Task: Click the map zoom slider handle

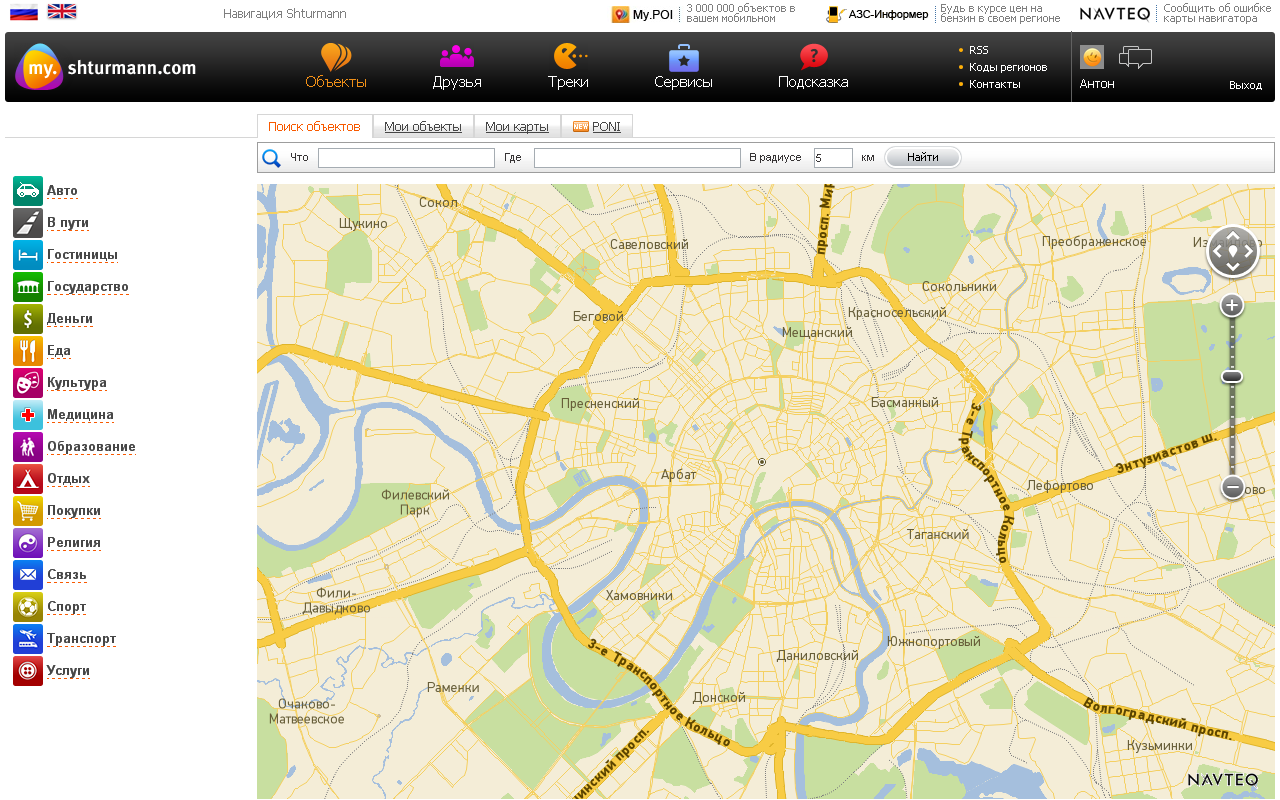Action: click(x=1232, y=377)
